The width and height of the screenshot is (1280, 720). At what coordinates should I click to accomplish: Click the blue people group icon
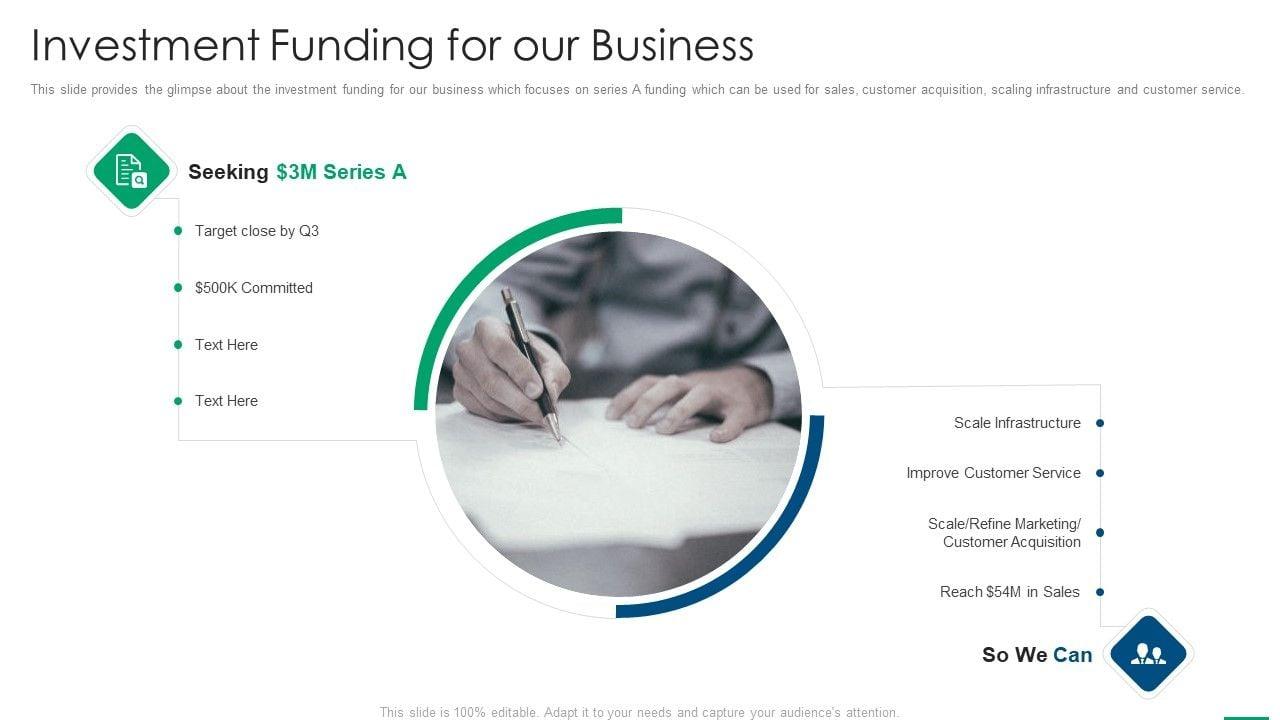[x=1148, y=654]
